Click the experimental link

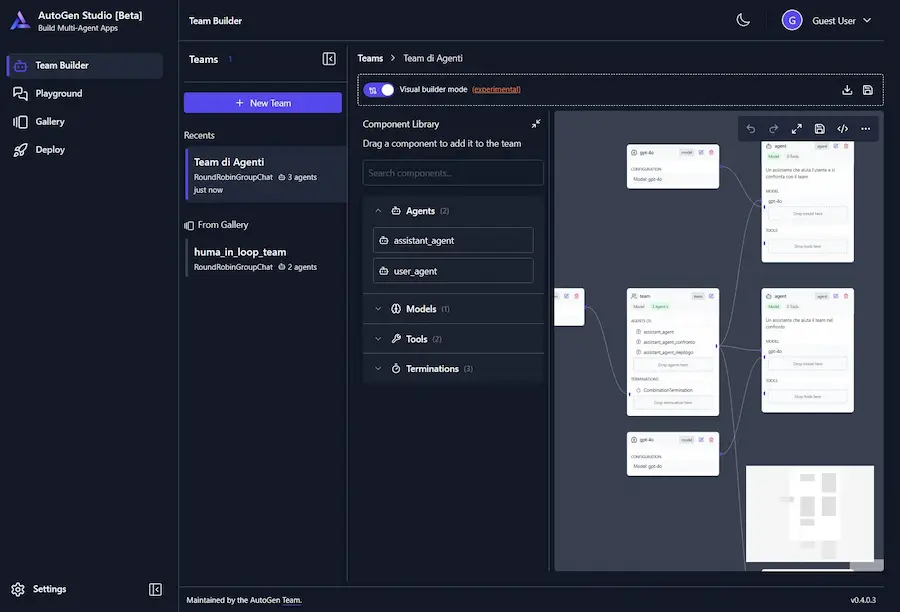pyautogui.click(x=496, y=90)
